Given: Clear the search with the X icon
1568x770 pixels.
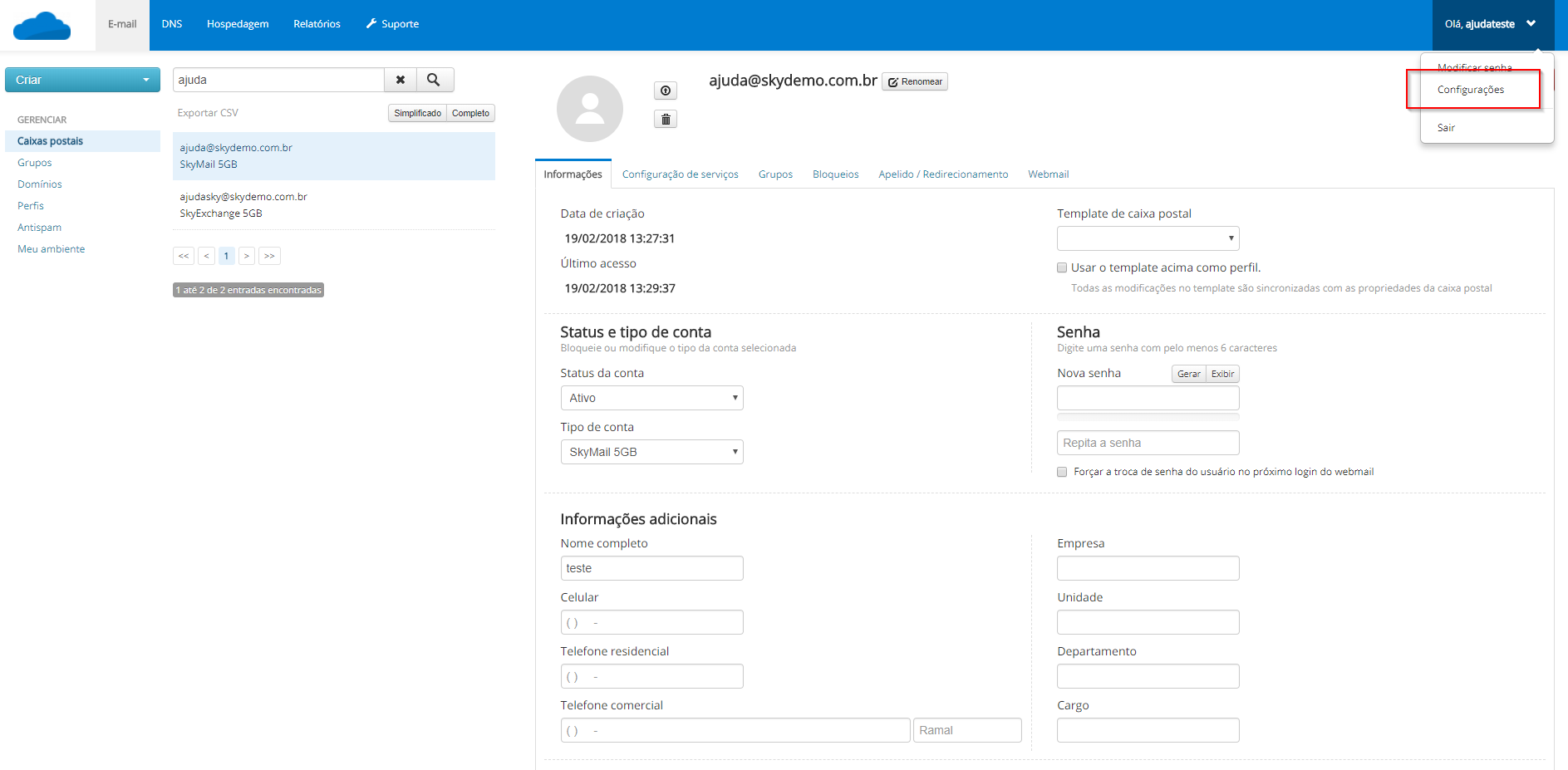Looking at the screenshot, I should pos(401,80).
